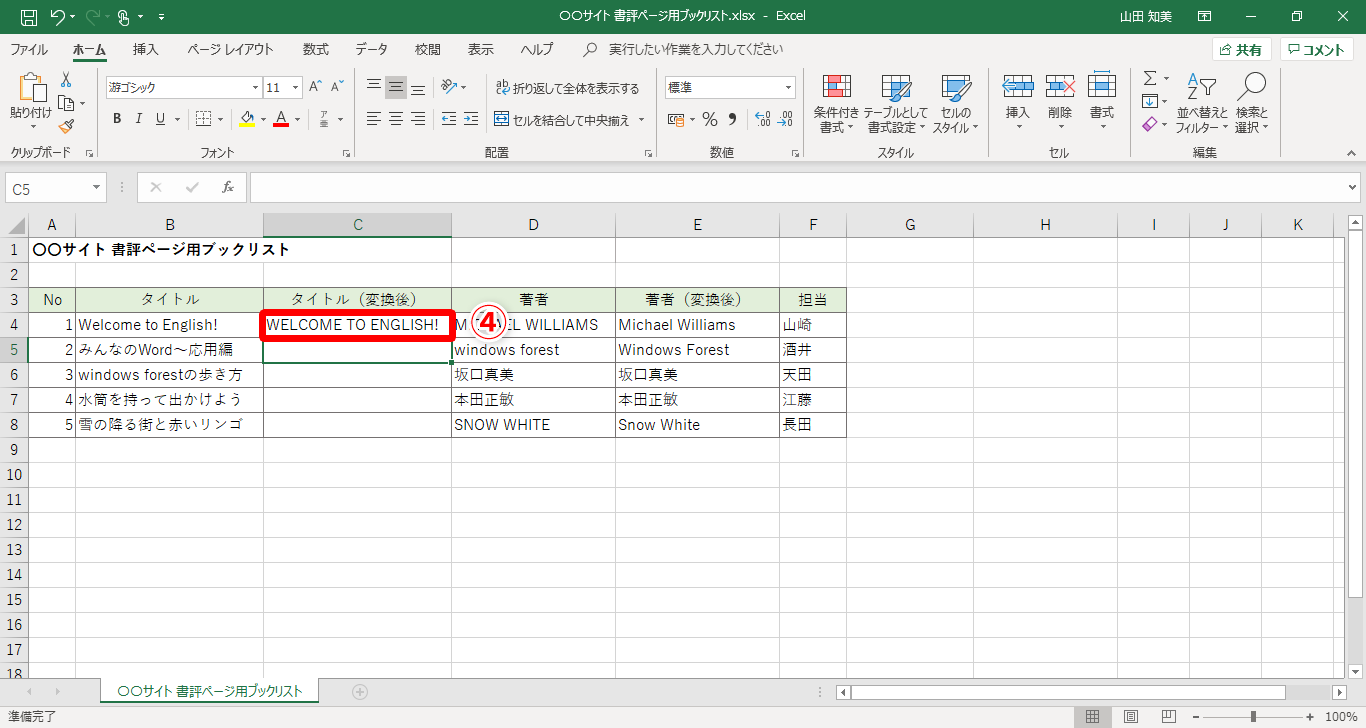Image resolution: width=1366 pixels, height=728 pixels.
Task: Click the orientation (angled text) icon
Action: coord(449,87)
